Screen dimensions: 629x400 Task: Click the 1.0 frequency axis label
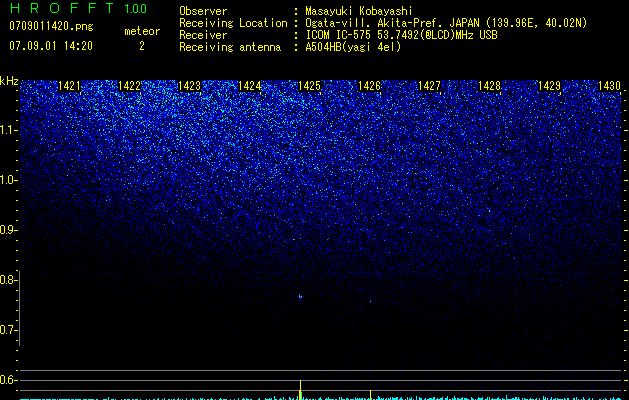pyautogui.click(x=8, y=180)
